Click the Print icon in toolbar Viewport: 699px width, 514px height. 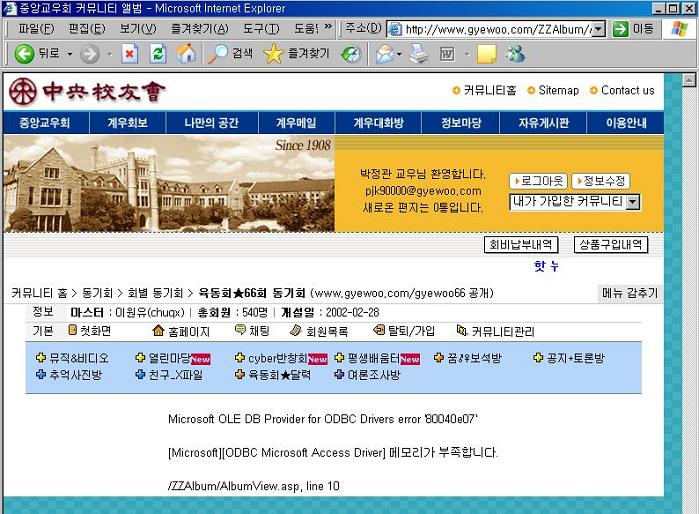[x=418, y=54]
